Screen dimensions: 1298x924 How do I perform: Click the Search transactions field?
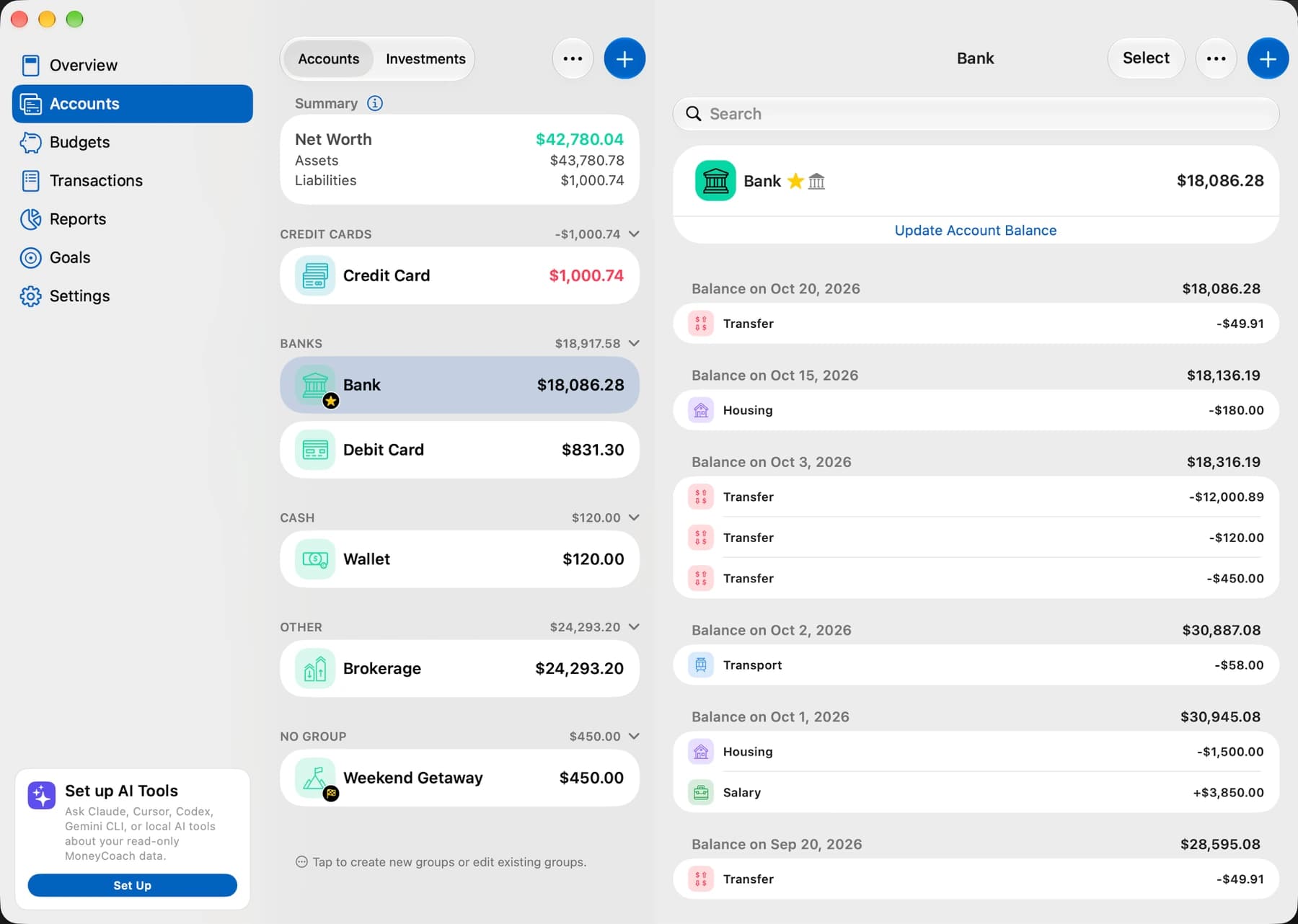pos(976,114)
